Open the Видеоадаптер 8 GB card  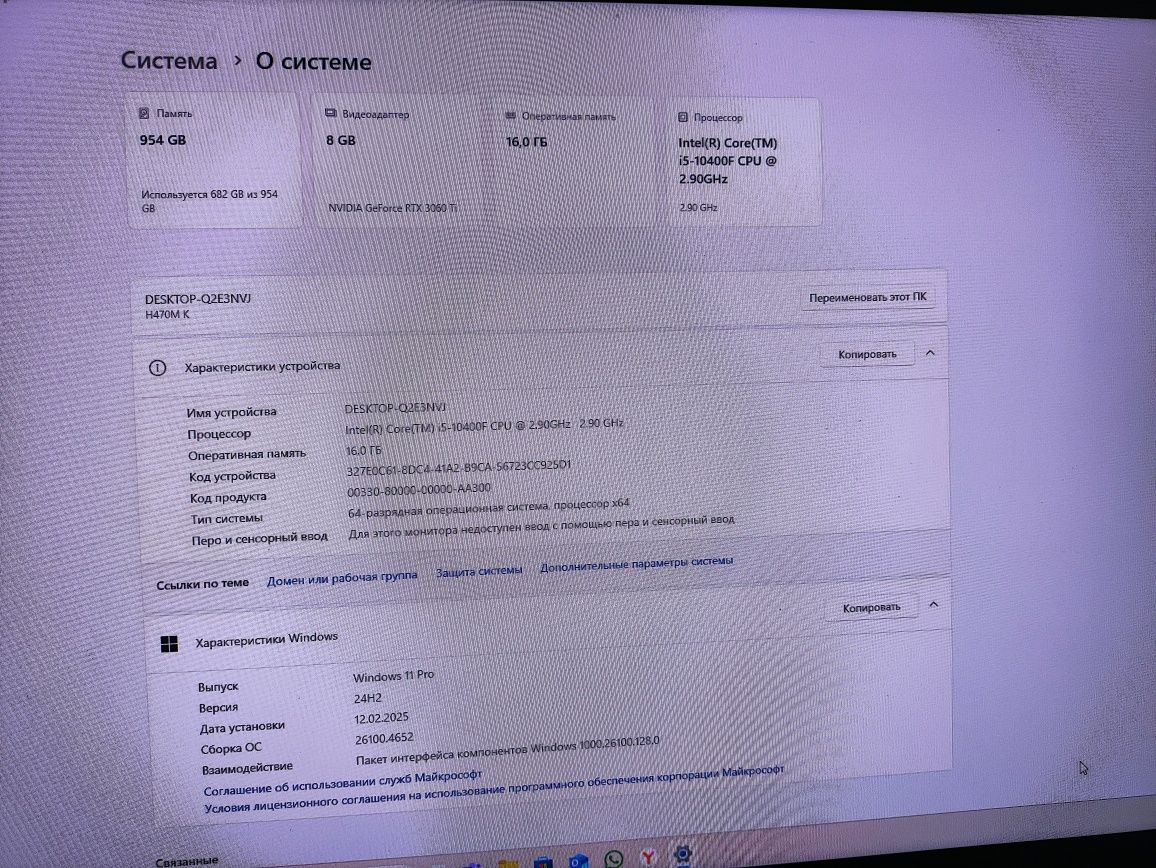point(397,161)
